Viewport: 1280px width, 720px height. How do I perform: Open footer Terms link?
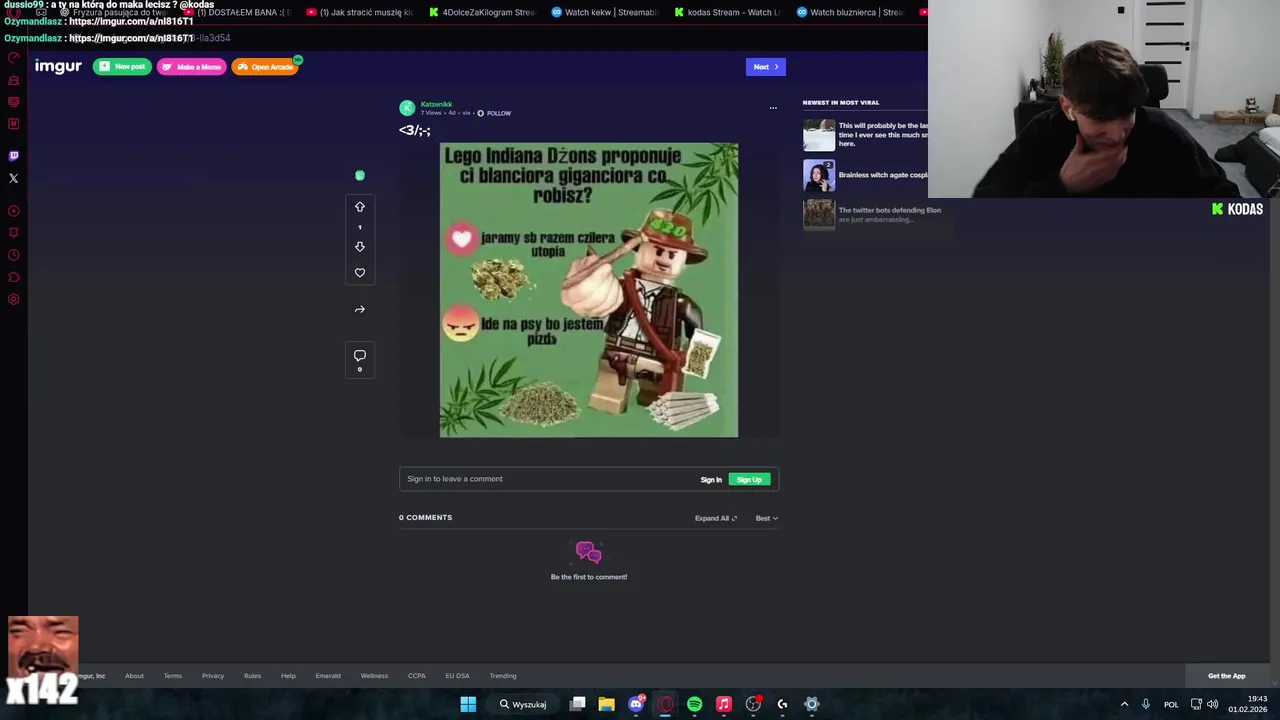coord(173,676)
